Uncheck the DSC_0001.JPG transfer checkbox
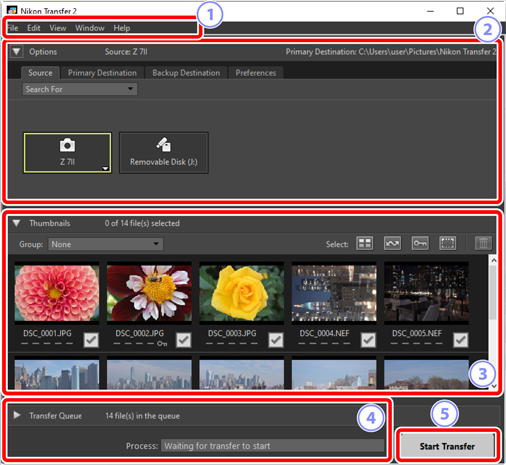Image resolution: width=506 pixels, height=465 pixels. point(91,340)
